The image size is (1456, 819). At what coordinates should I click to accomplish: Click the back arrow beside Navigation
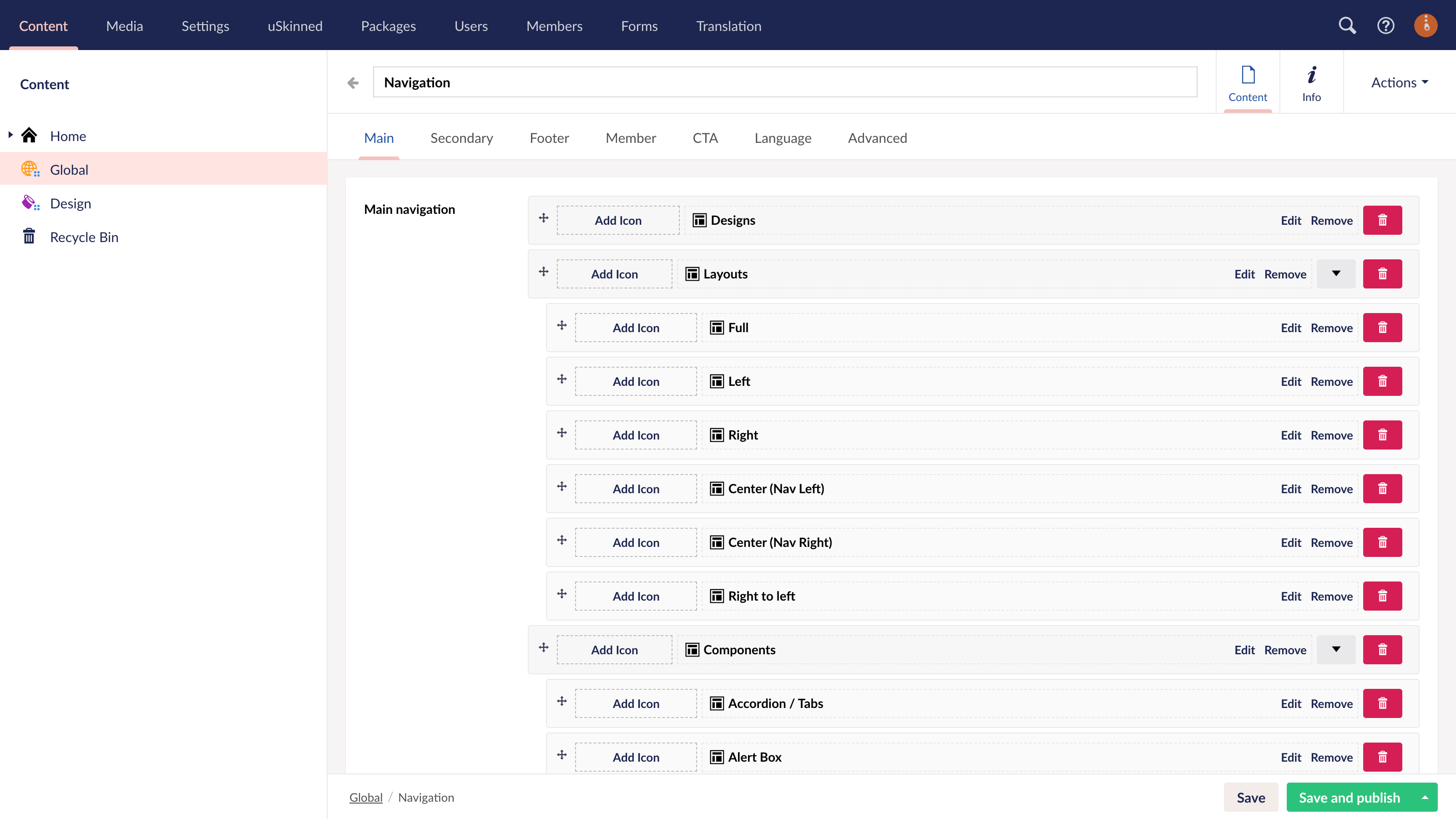pyautogui.click(x=353, y=83)
